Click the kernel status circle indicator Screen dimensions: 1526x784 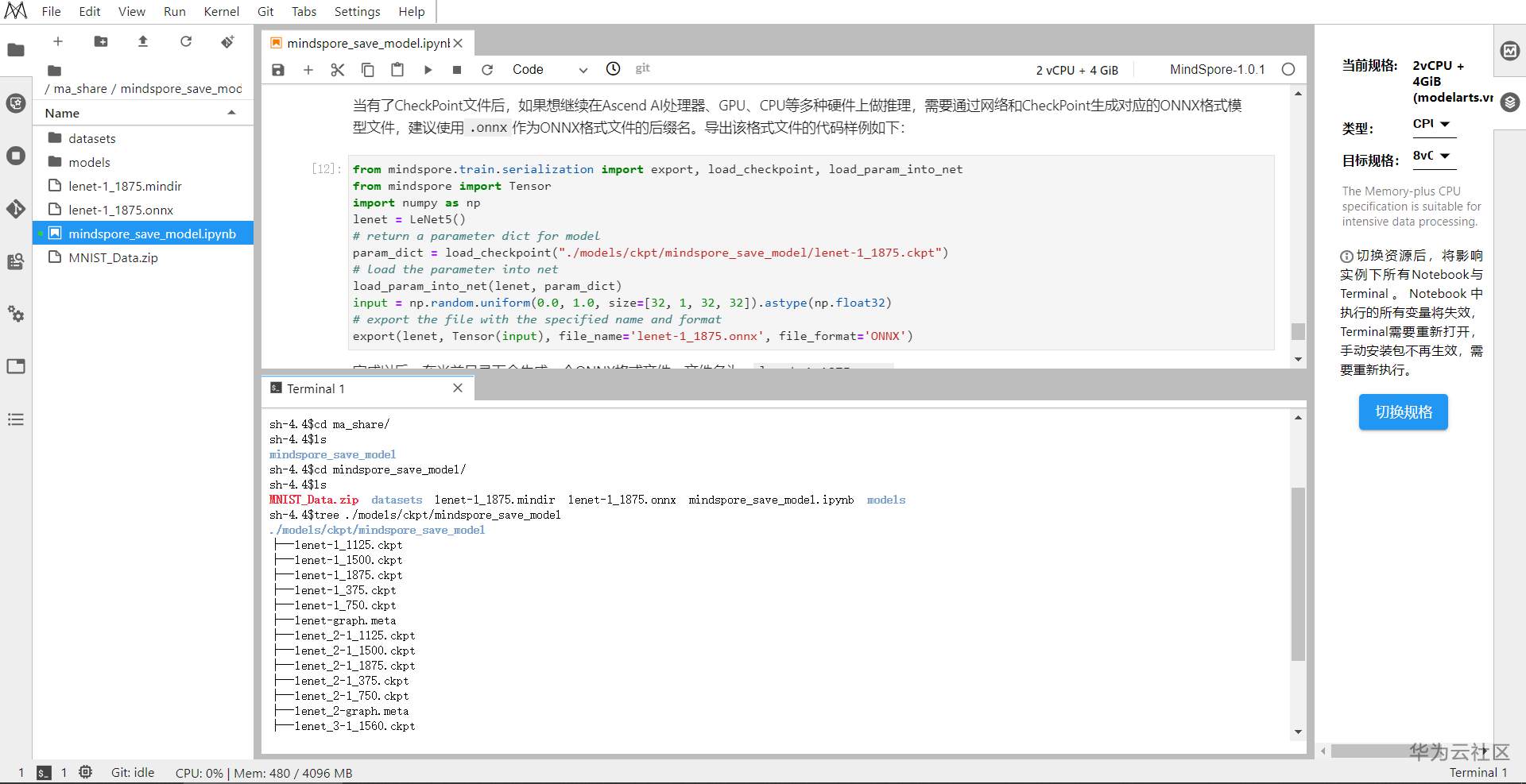pos(1288,70)
